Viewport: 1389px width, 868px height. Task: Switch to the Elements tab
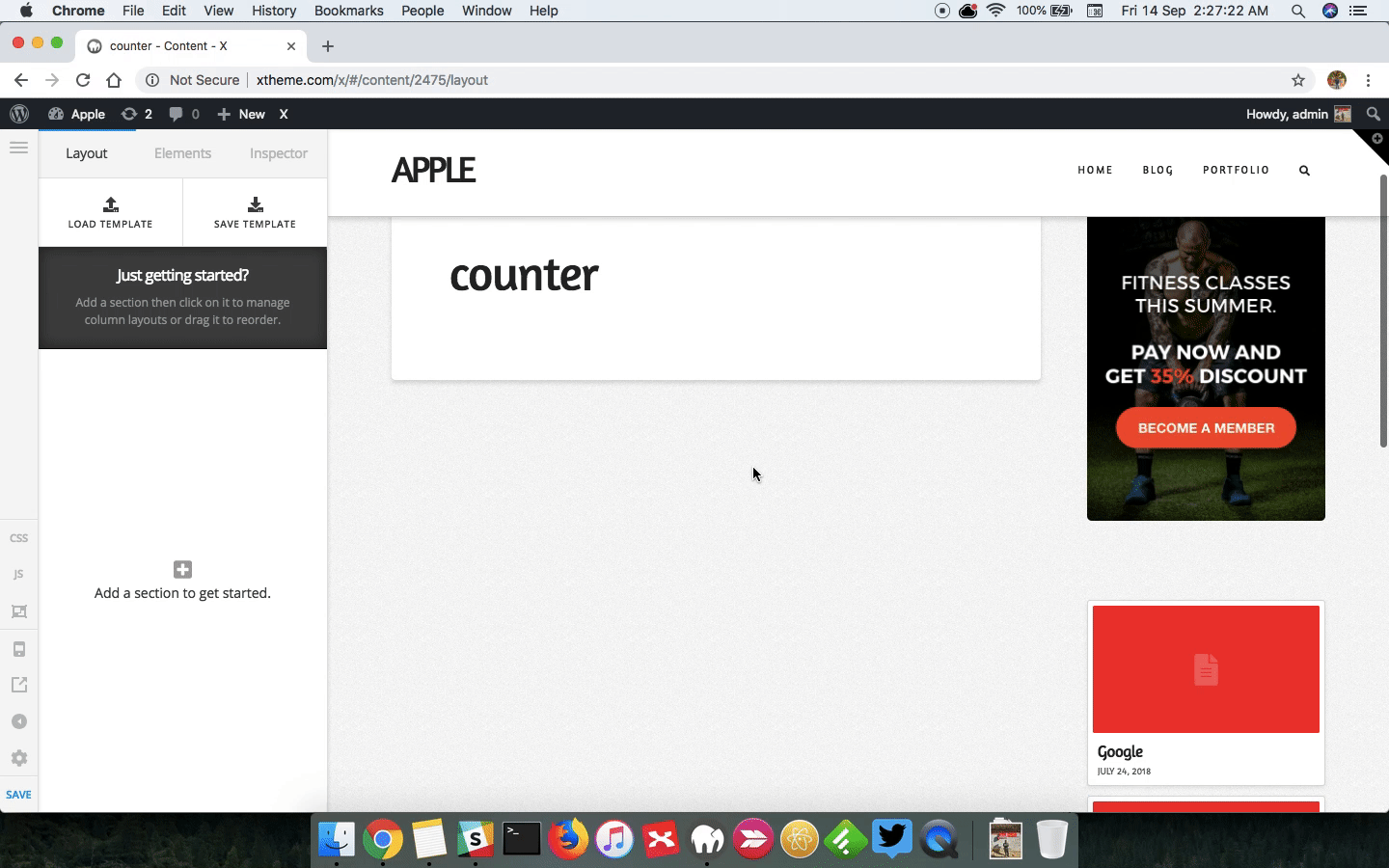[182, 153]
